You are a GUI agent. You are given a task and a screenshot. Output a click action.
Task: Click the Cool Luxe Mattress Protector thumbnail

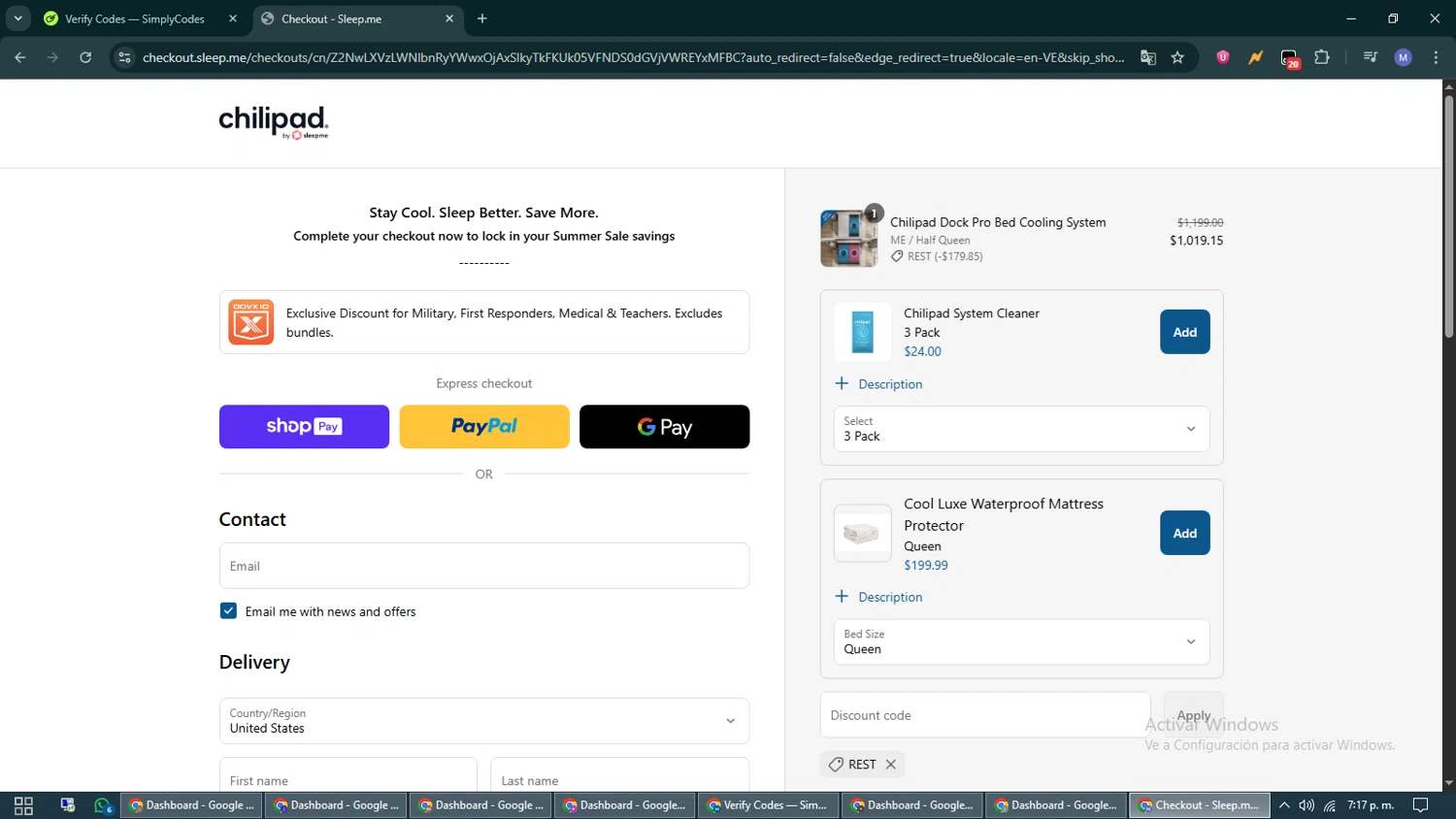point(862,533)
